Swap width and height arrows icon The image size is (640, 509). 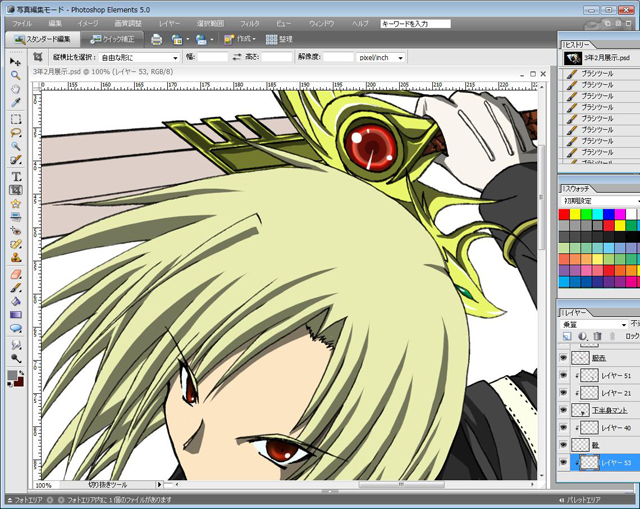(237, 57)
